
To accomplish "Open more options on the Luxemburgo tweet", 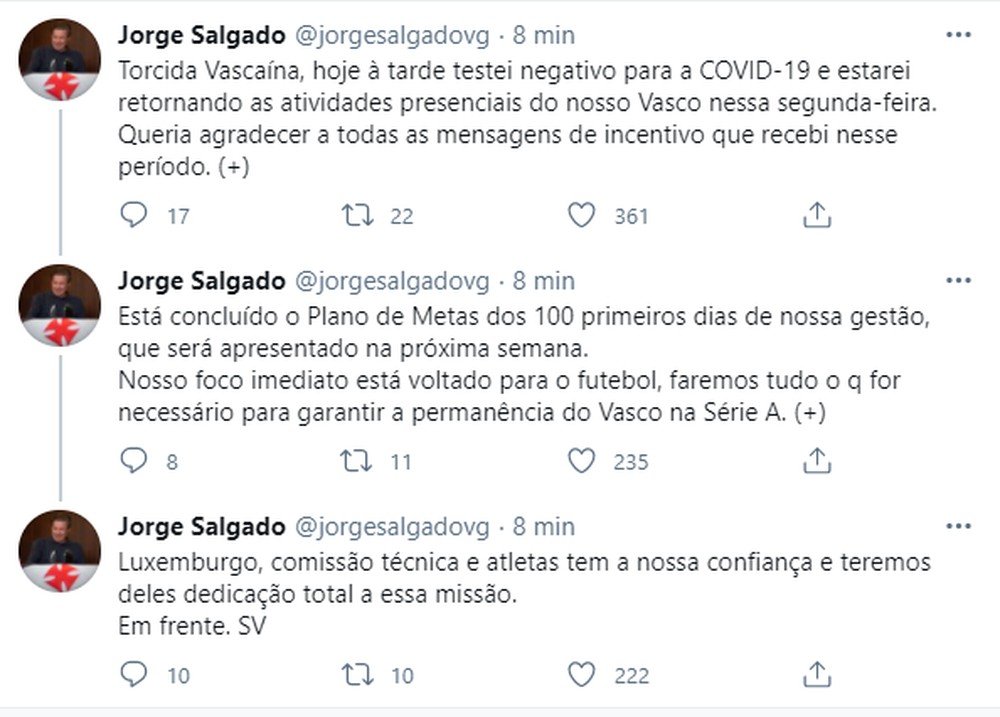I will click(958, 526).
